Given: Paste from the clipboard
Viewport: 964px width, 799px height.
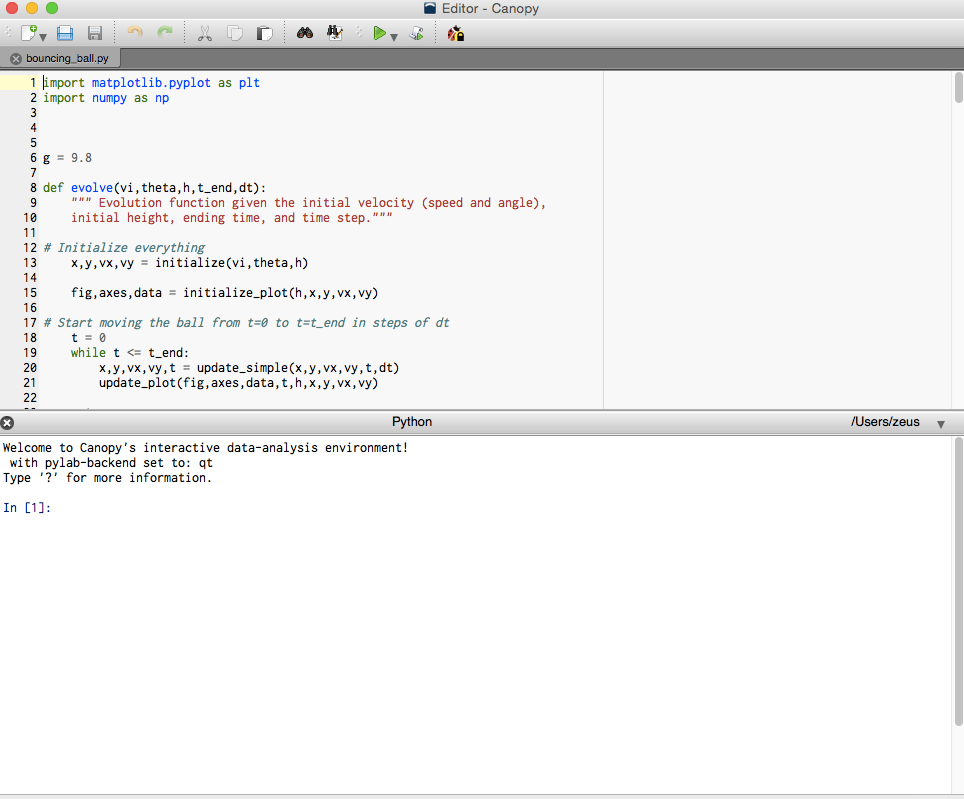Looking at the screenshot, I should pyautogui.click(x=264, y=33).
